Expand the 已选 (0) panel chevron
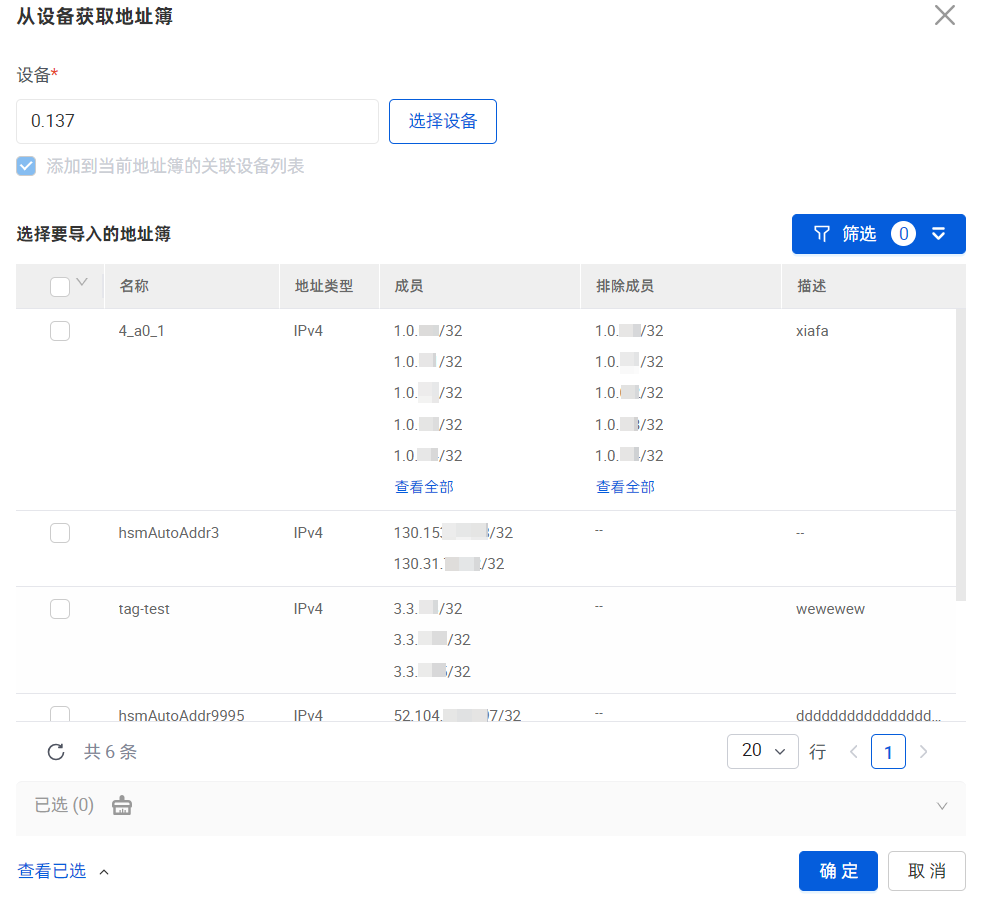 [941, 806]
